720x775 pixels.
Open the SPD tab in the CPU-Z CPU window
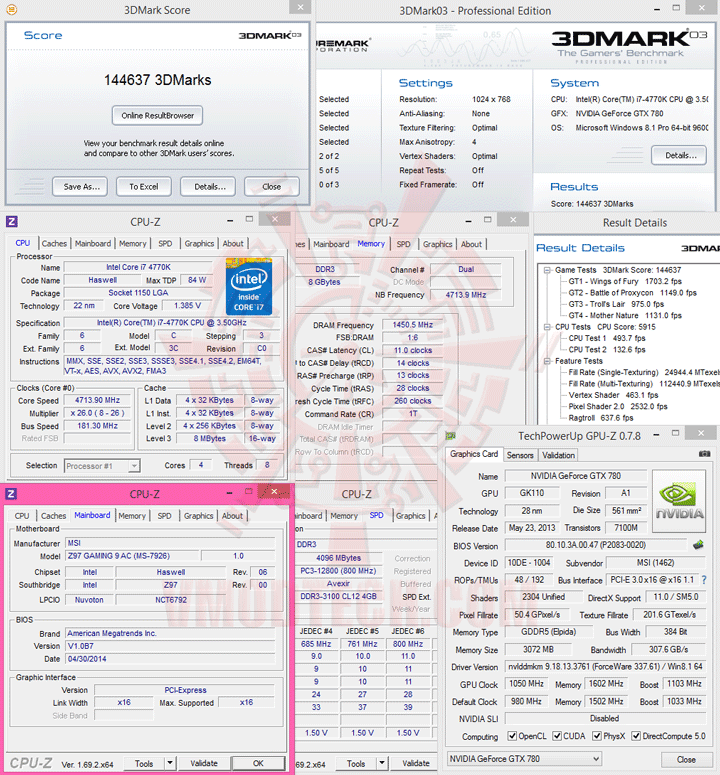click(x=165, y=243)
